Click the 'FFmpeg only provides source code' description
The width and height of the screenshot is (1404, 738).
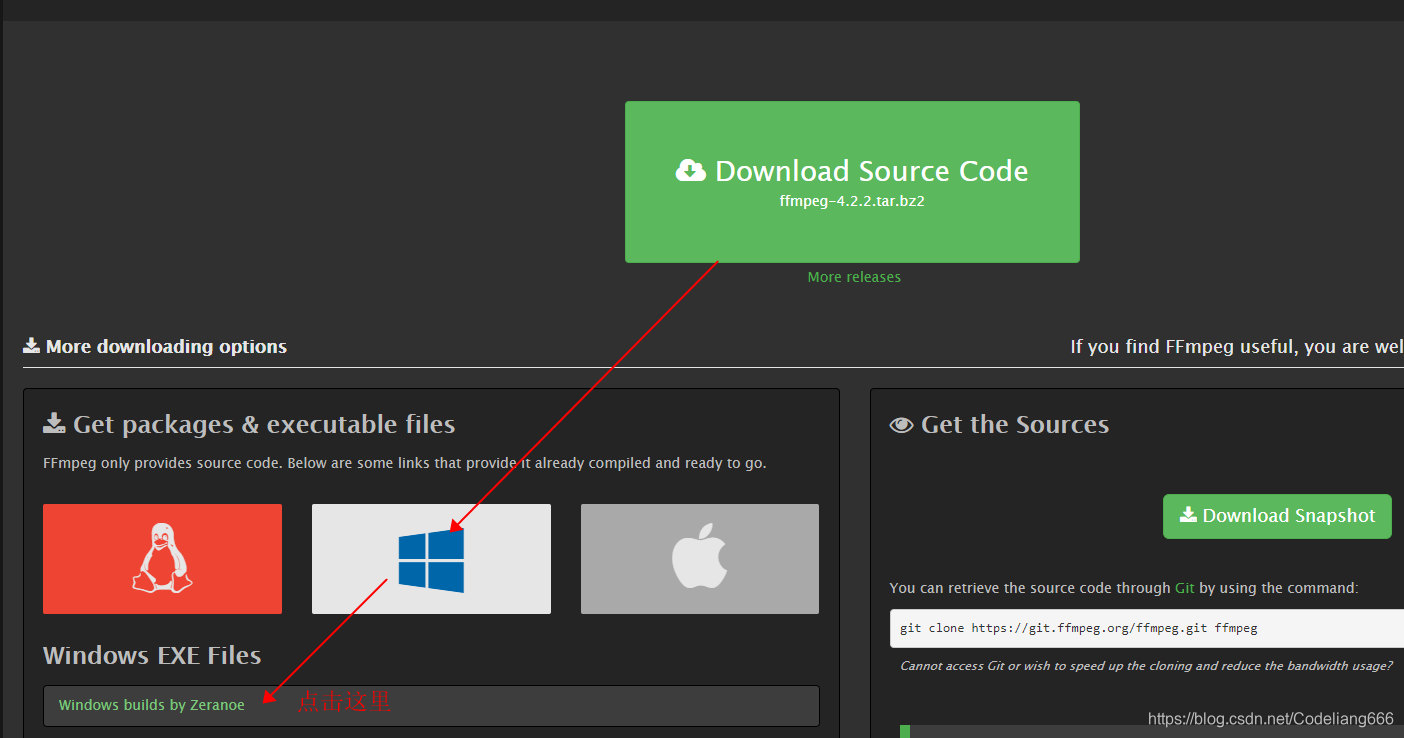(405, 463)
